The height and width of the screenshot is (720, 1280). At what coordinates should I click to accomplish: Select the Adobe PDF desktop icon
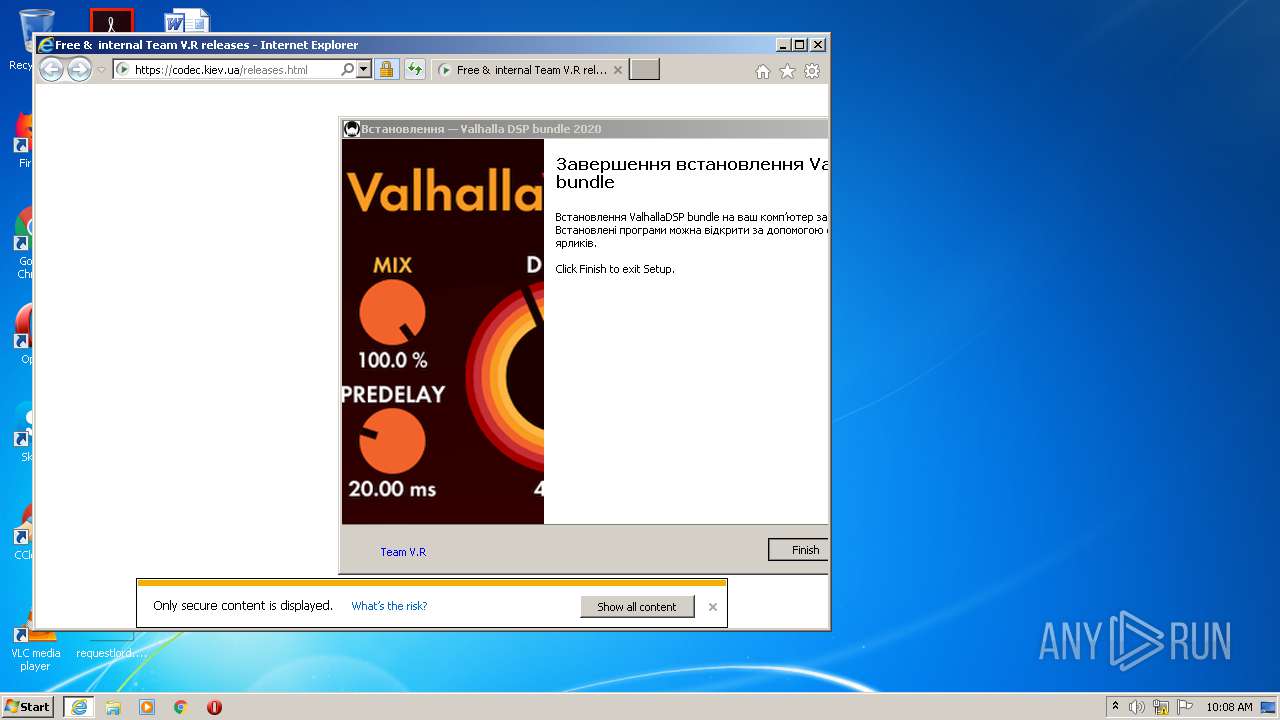click(x=111, y=21)
